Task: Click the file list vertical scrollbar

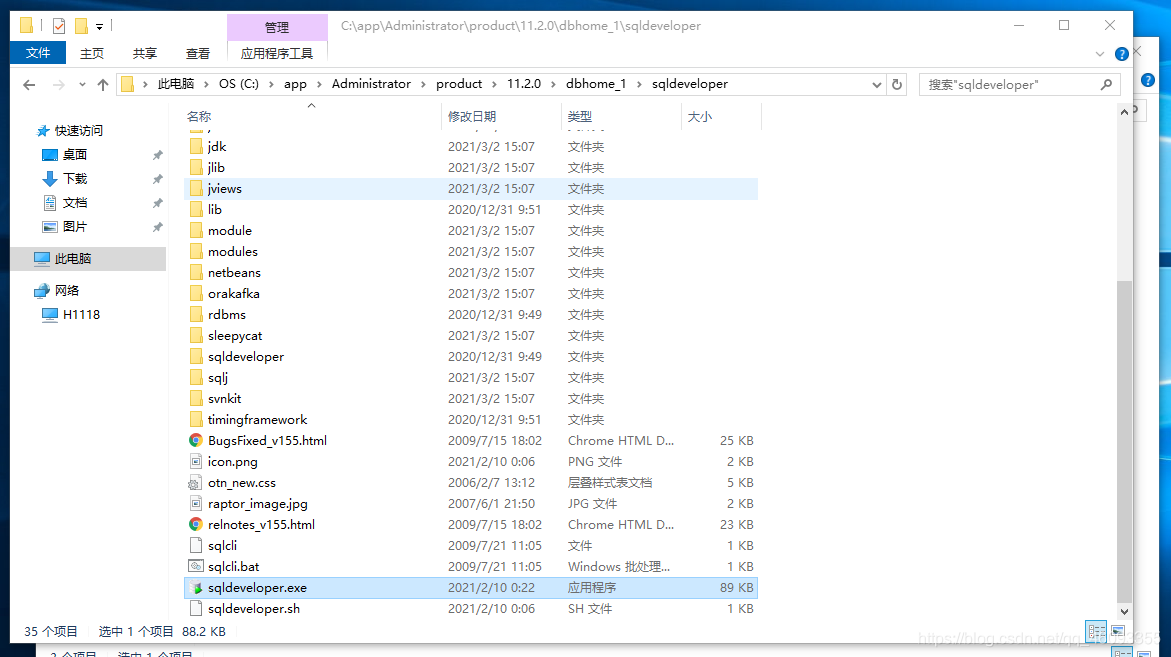Action: click(1124, 440)
